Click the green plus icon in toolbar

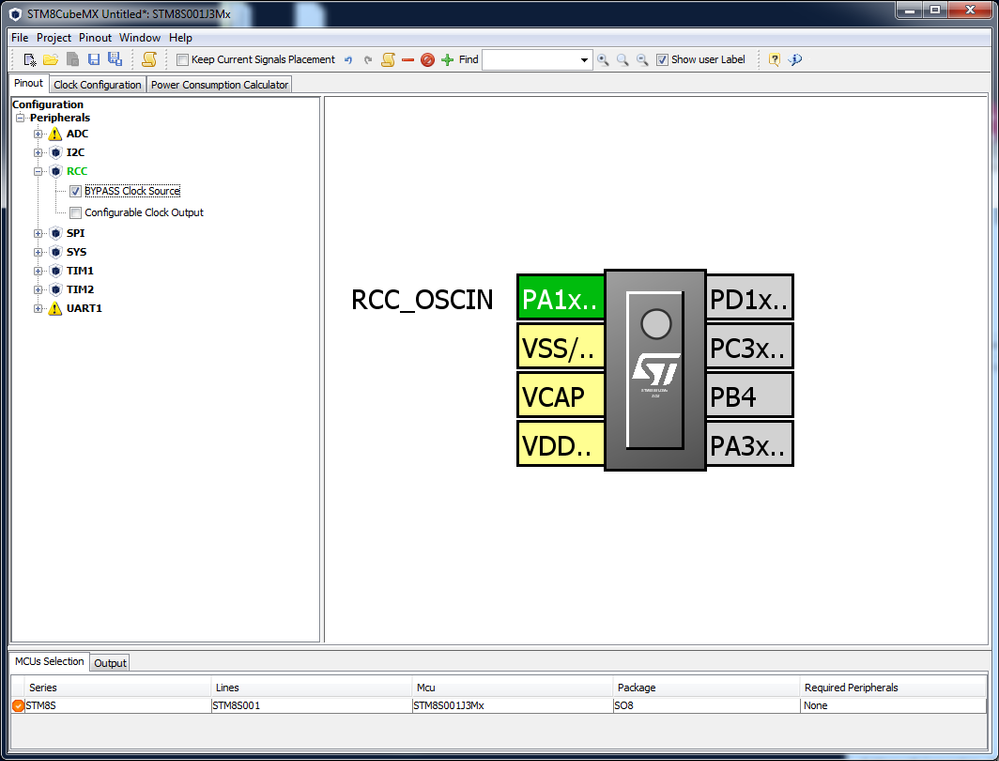(x=447, y=60)
